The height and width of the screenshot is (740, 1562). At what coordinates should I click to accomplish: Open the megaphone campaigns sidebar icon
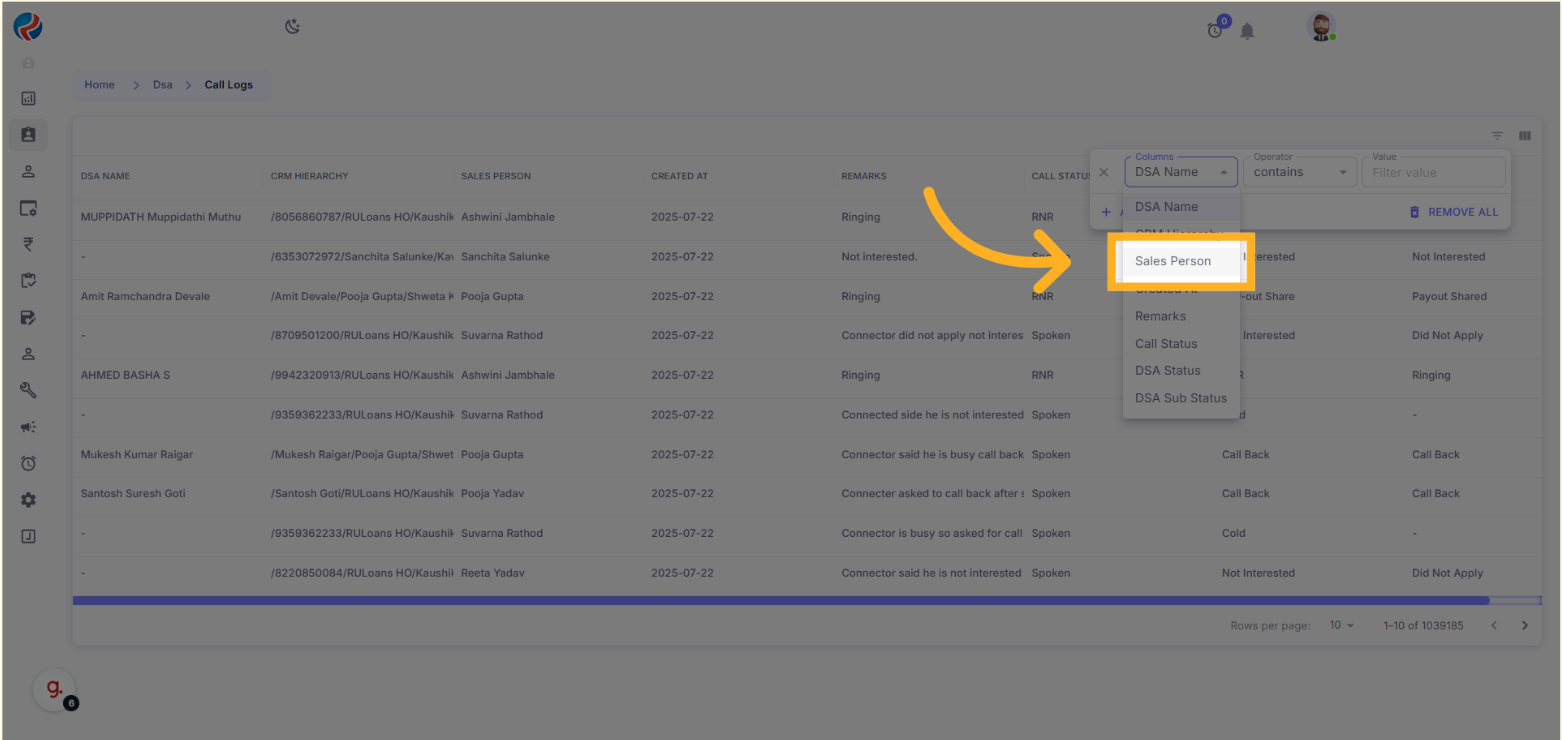[x=28, y=427]
